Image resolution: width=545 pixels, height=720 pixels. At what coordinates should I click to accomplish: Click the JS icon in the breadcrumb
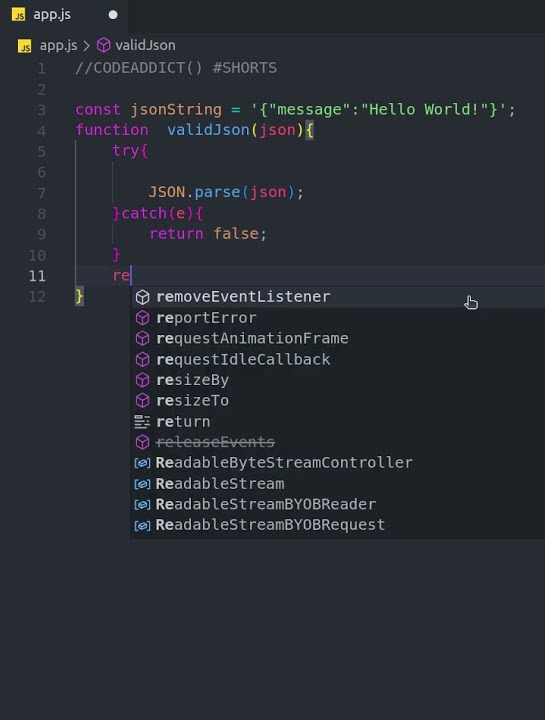24,46
